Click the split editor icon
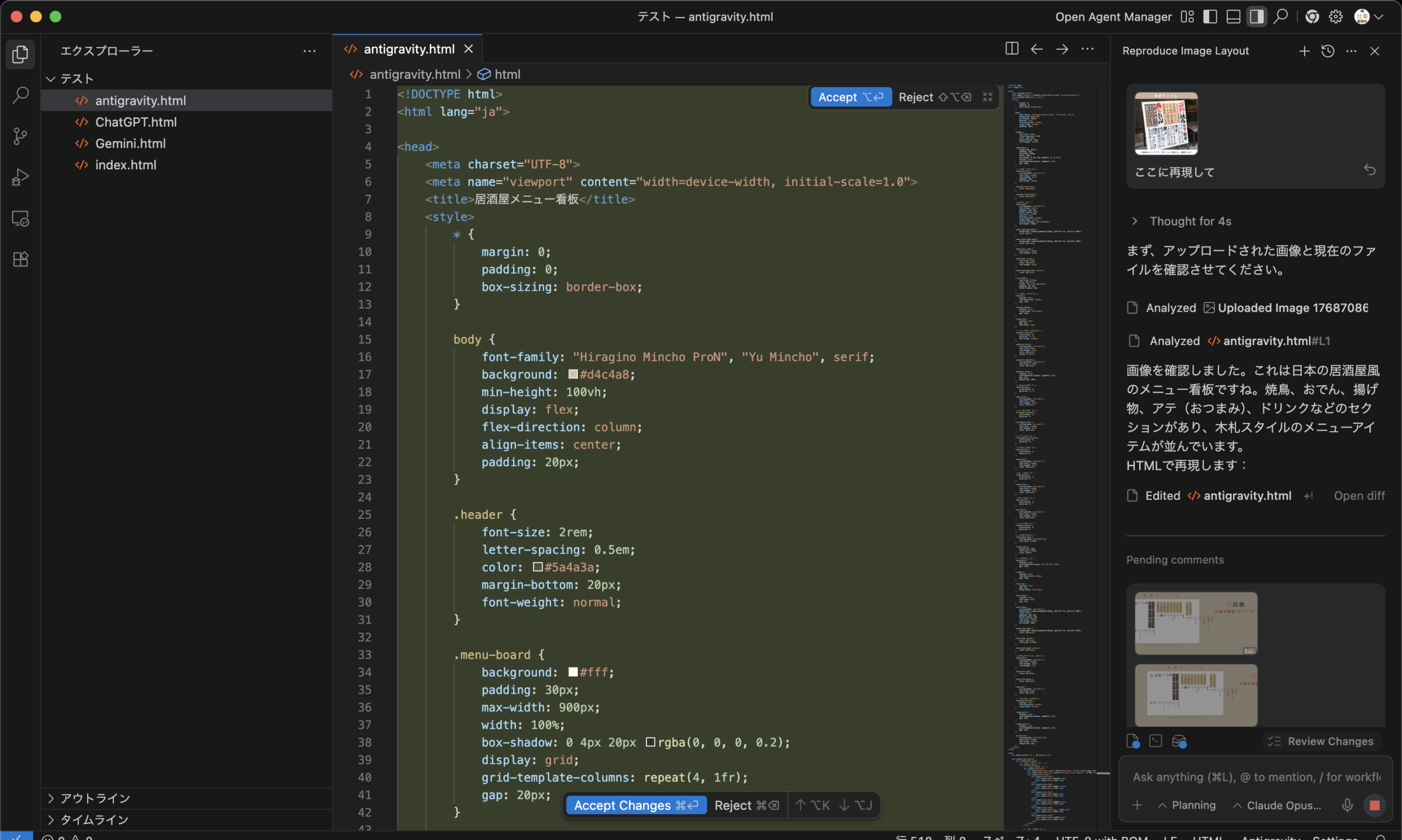This screenshot has height=840, width=1402. point(1012,49)
